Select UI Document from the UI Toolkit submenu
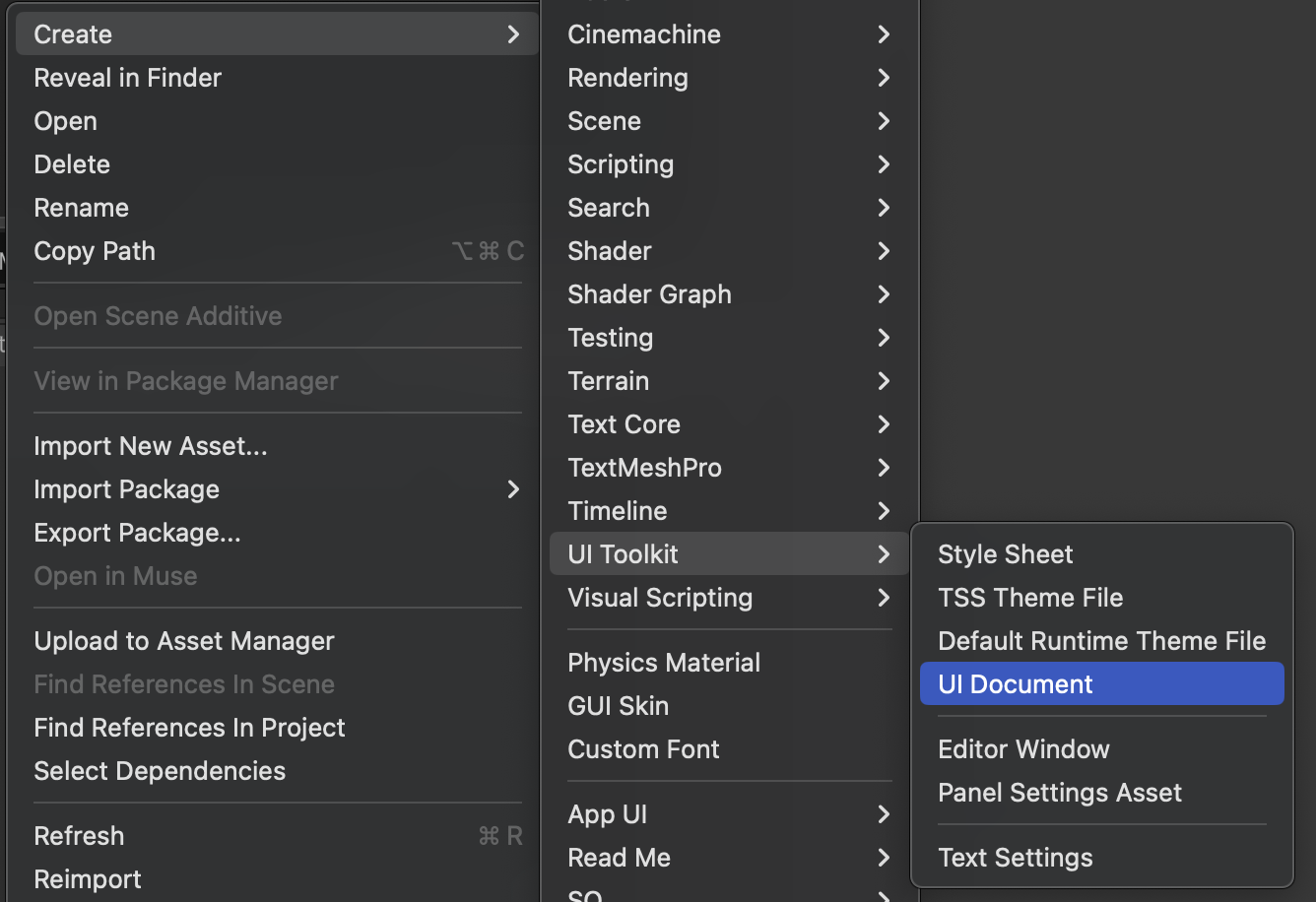 tap(1016, 684)
